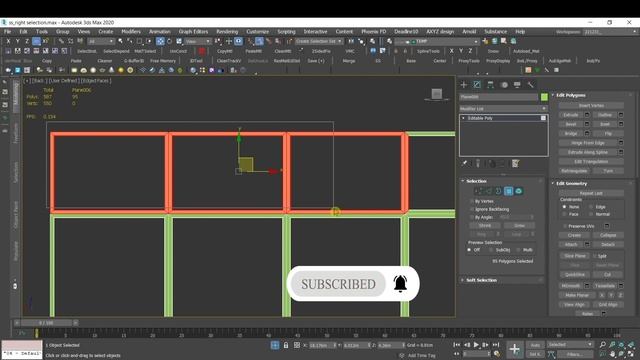Expand Editable Poly stack entry
640x360 pixels.
coord(463,118)
